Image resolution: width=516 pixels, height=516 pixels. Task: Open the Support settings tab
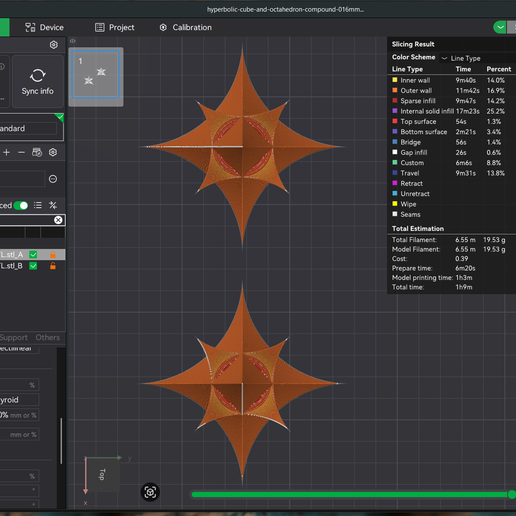(14, 337)
